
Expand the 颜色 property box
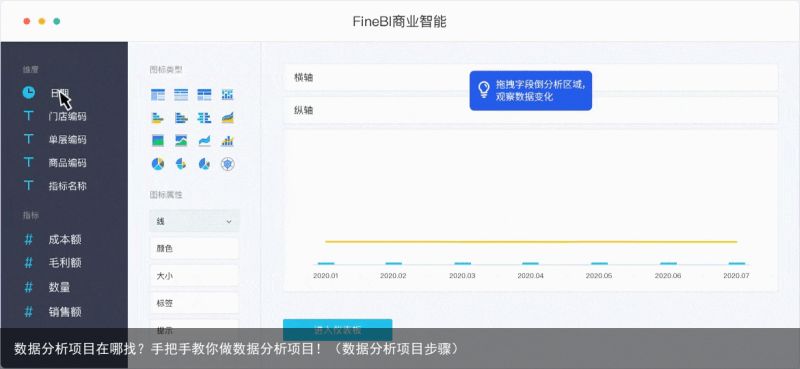(x=194, y=249)
